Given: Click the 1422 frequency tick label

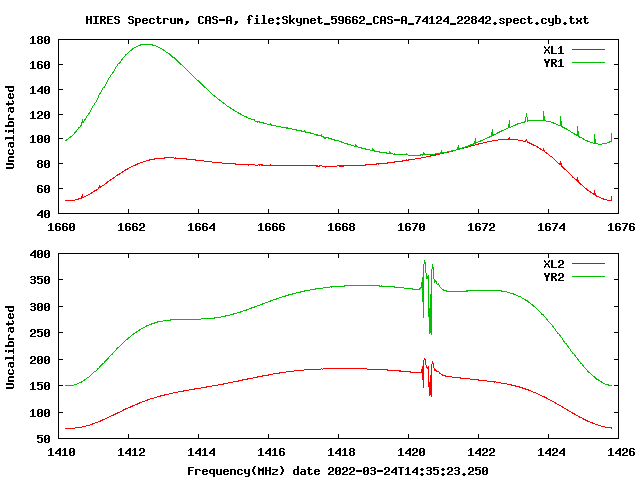Looking at the screenshot, I should click(481, 452).
